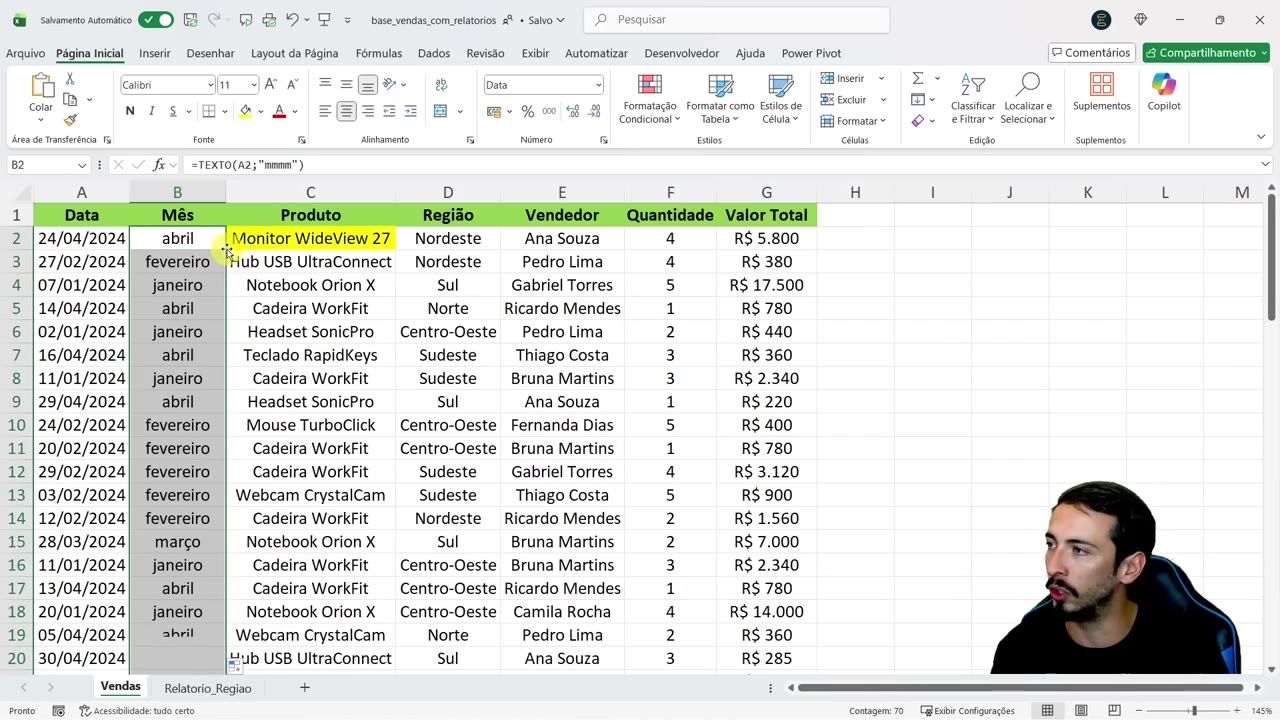1280x720 pixels.
Task: Toggle bold (N) formatting
Action: point(130,111)
